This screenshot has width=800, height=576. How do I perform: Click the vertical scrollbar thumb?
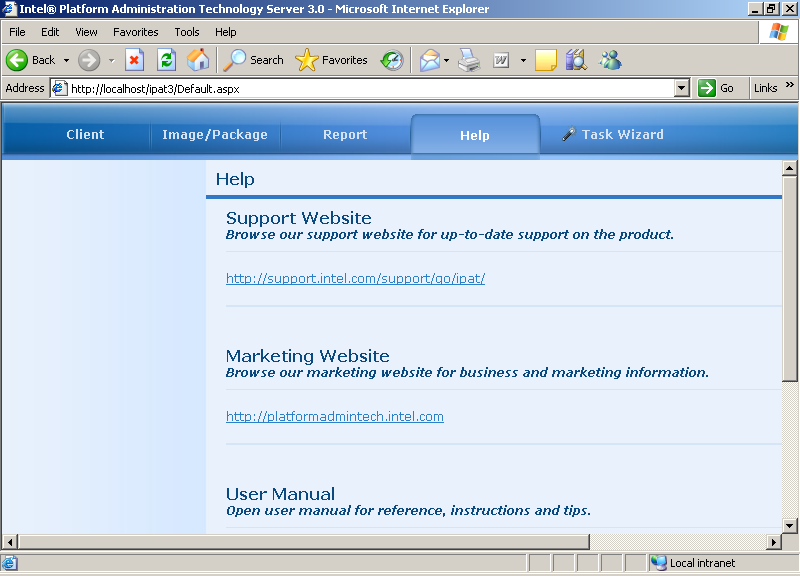[x=790, y=279]
